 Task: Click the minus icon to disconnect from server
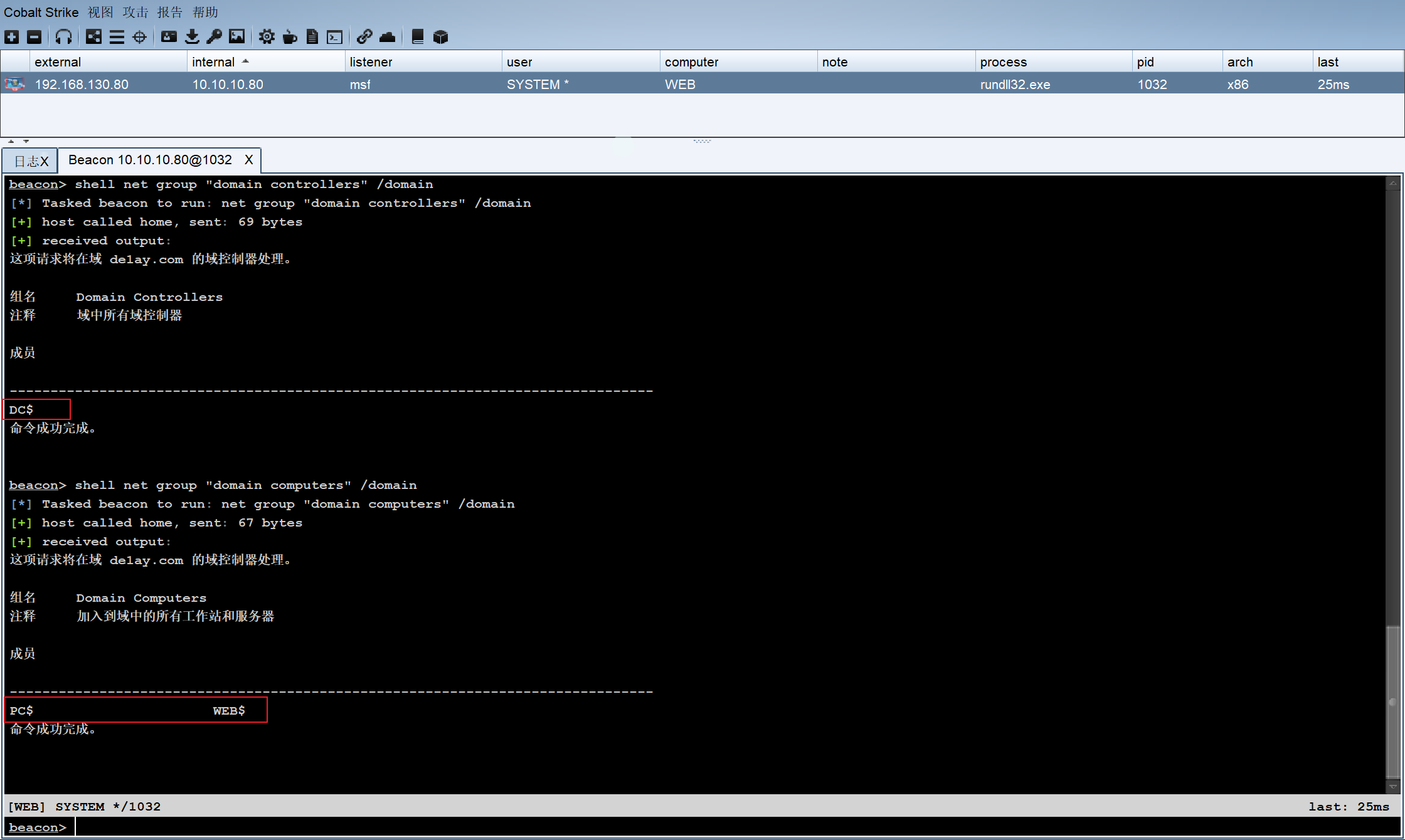(34, 37)
